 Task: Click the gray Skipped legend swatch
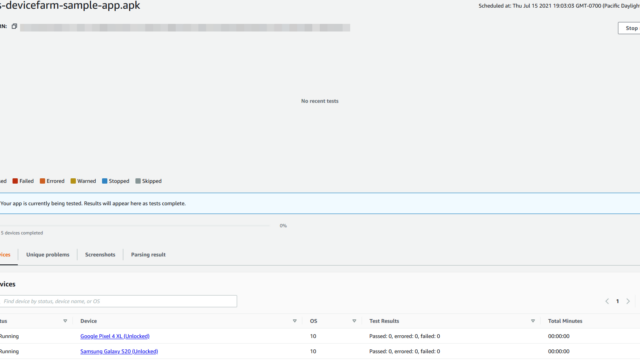click(x=138, y=181)
